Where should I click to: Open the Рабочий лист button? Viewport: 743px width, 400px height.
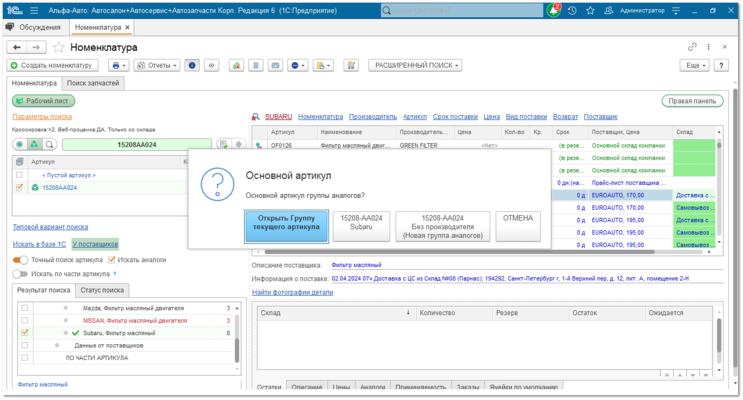click(43, 100)
